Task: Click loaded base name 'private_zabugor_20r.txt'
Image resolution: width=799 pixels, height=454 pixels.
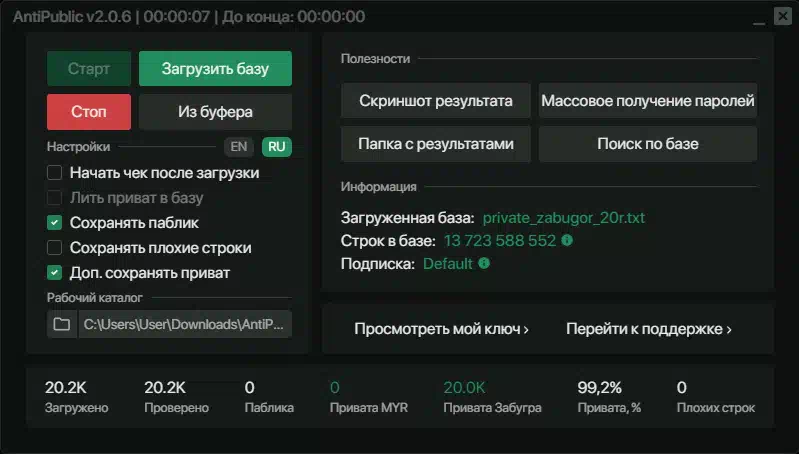Action: click(564, 218)
